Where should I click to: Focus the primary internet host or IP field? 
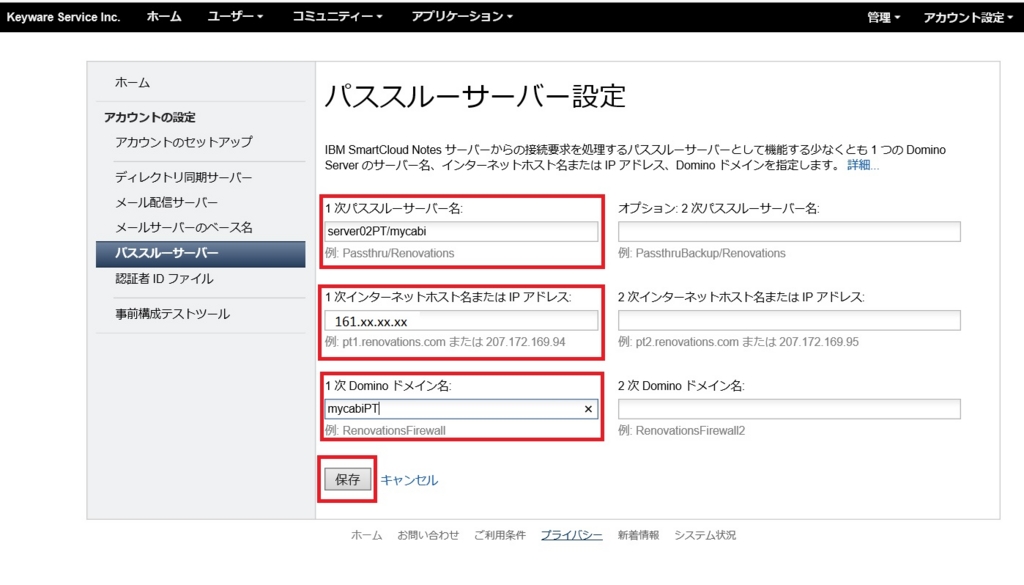point(461,321)
